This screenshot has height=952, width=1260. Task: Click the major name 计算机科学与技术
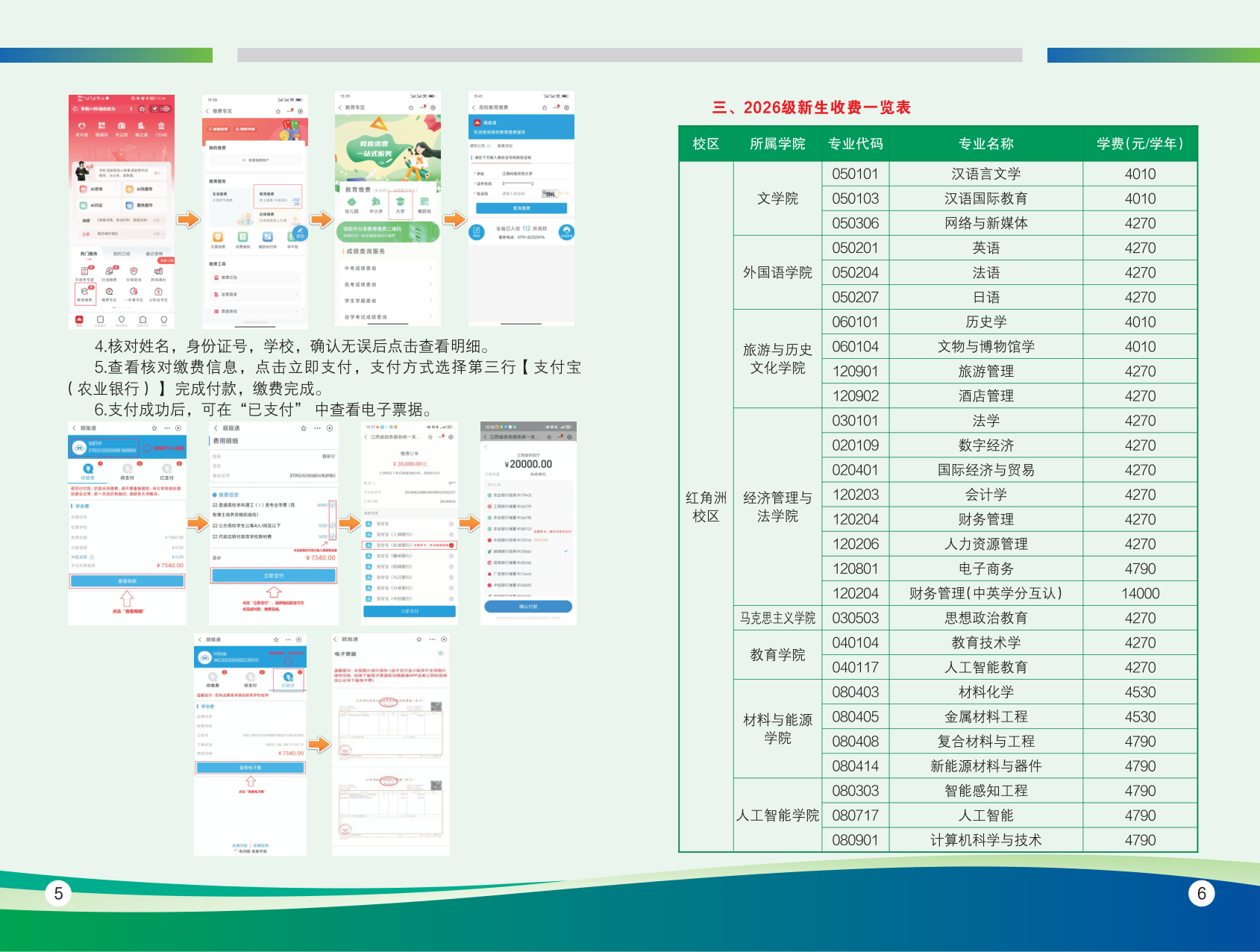point(985,840)
